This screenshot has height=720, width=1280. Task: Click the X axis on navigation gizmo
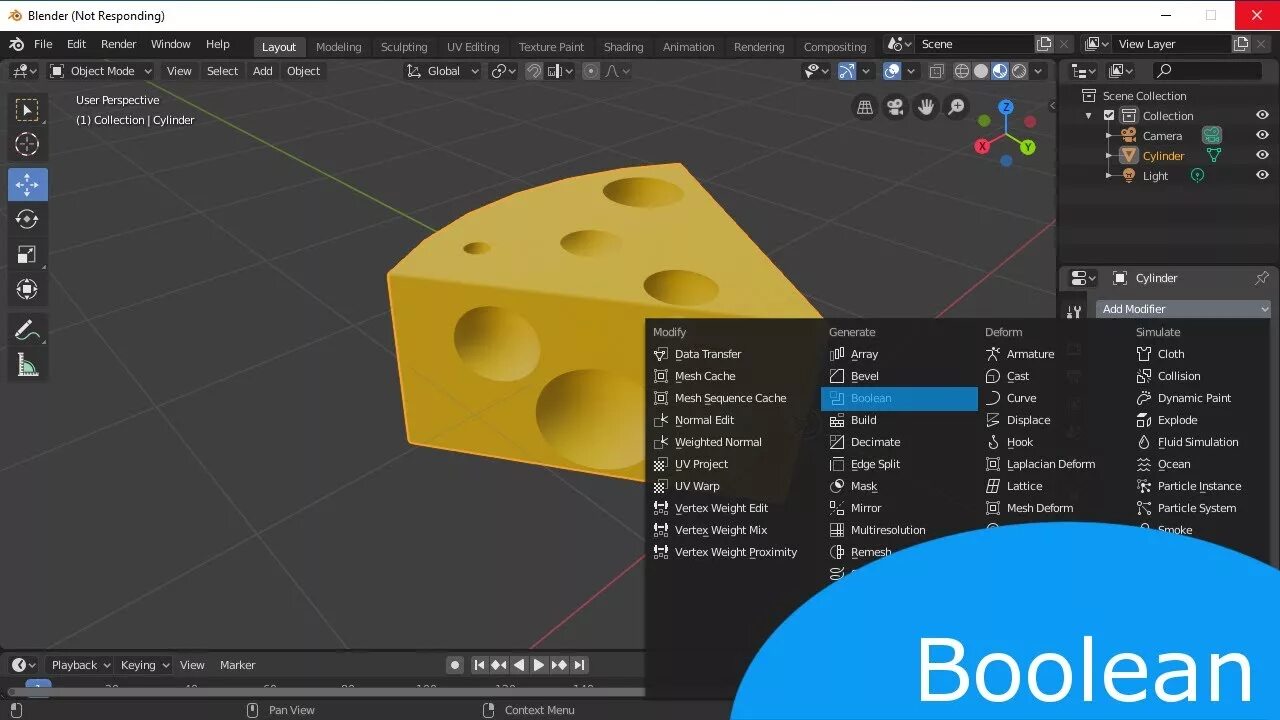(x=982, y=146)
